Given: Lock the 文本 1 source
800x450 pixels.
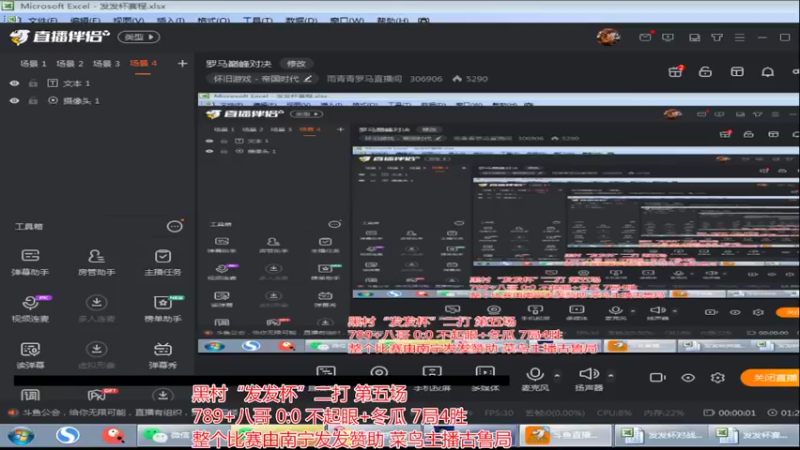Looking at the screenshot, I should point(33,83).
